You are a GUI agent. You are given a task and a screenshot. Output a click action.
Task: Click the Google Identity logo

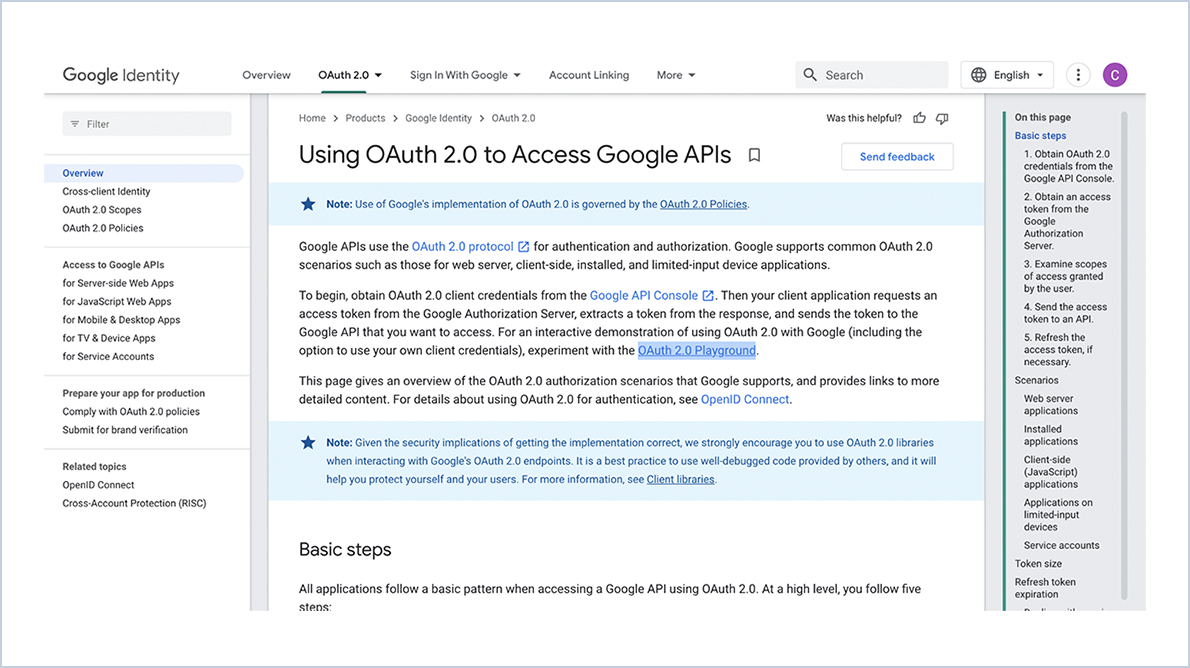[x=120, y=74]
